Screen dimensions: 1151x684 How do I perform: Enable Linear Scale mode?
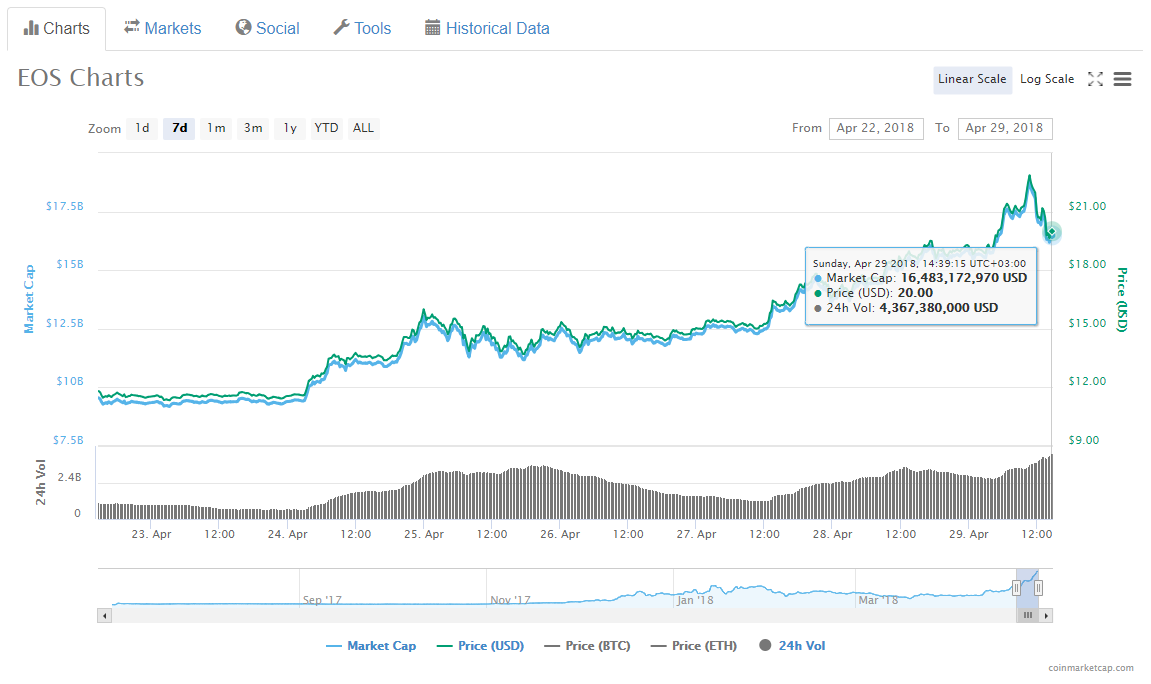(x=971, y=78)
